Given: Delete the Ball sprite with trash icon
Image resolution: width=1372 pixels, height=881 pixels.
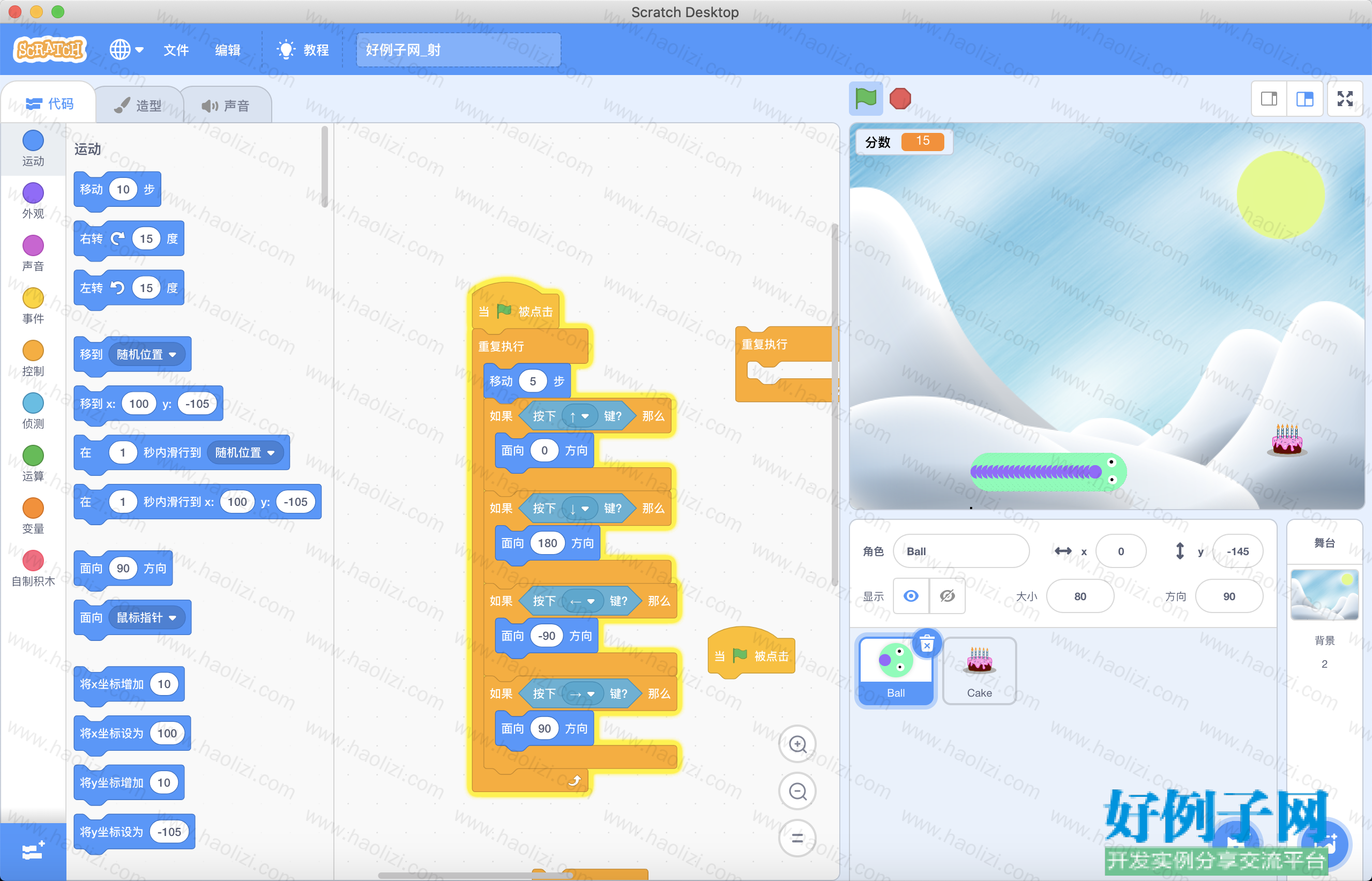Looking at the screenshot, I should (x=927, y=644).
